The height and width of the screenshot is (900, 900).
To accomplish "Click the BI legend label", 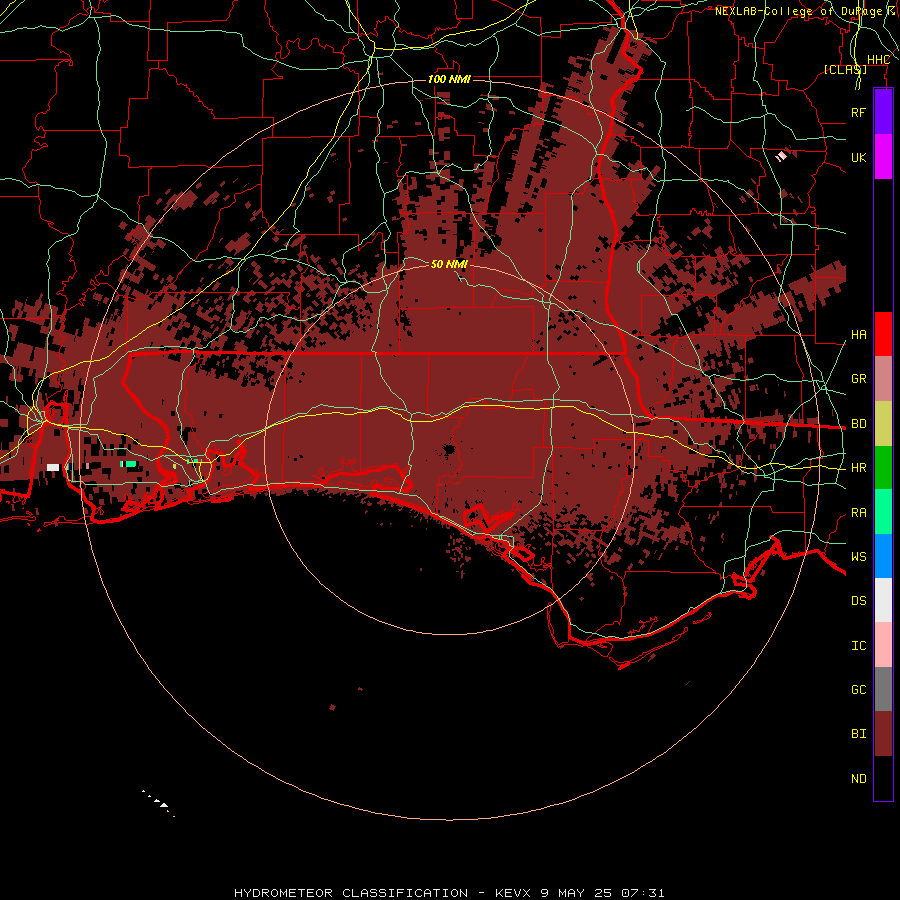I will point(859,734).
